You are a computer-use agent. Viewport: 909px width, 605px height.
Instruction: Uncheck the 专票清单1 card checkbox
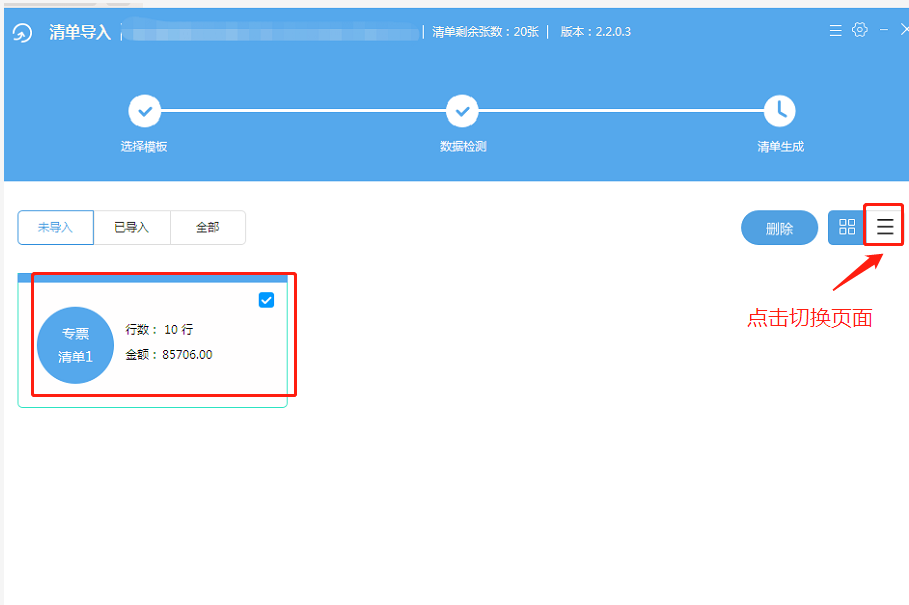pos(266,300)
